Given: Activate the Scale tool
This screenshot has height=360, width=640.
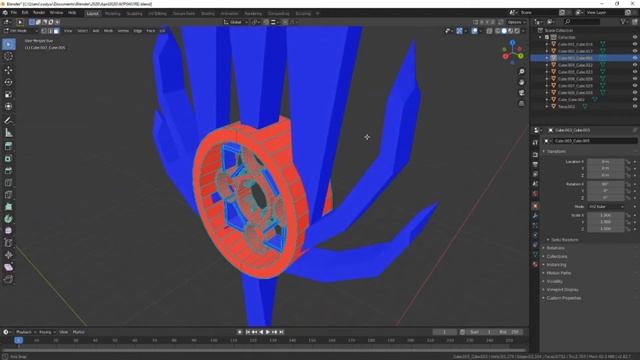Looking at the screenshot, I should 9,94.
